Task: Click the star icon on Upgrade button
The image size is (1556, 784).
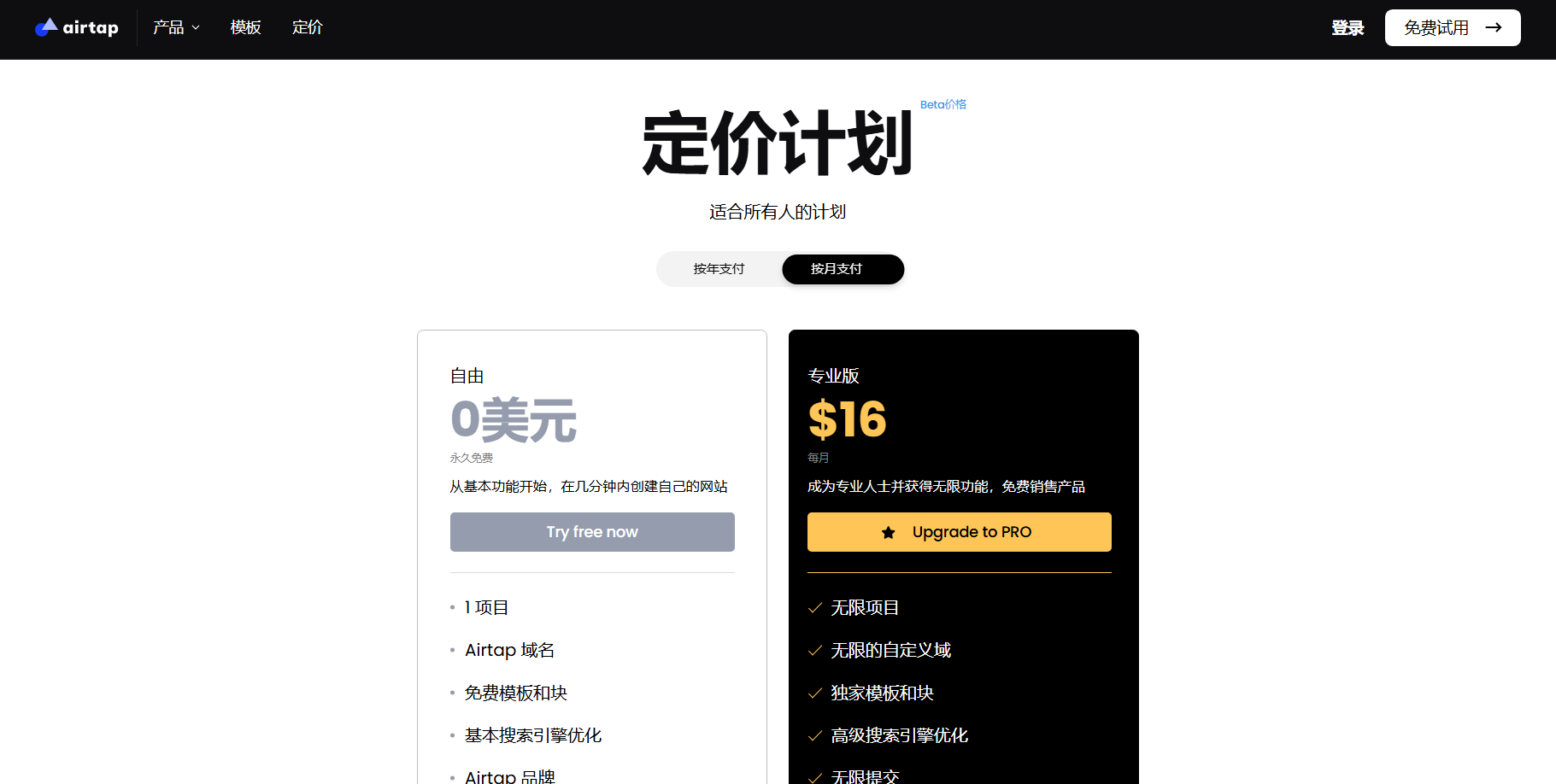Action: [x=889, y=532]
